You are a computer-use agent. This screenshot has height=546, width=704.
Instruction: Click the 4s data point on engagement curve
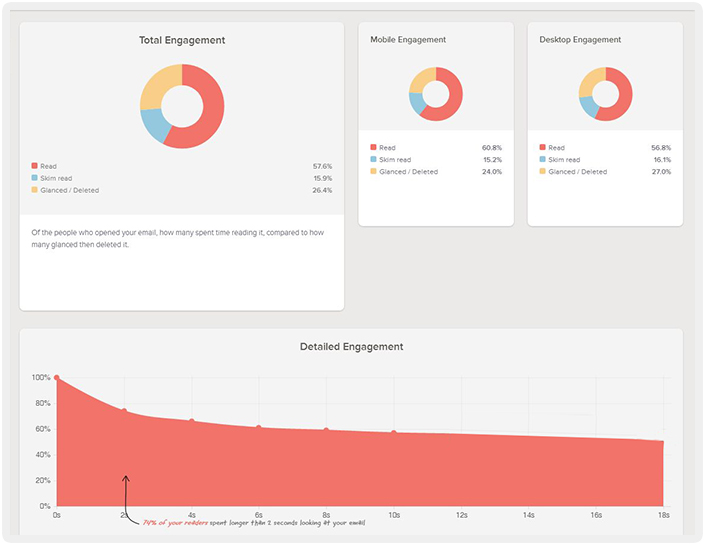click(x=192, y=421)
